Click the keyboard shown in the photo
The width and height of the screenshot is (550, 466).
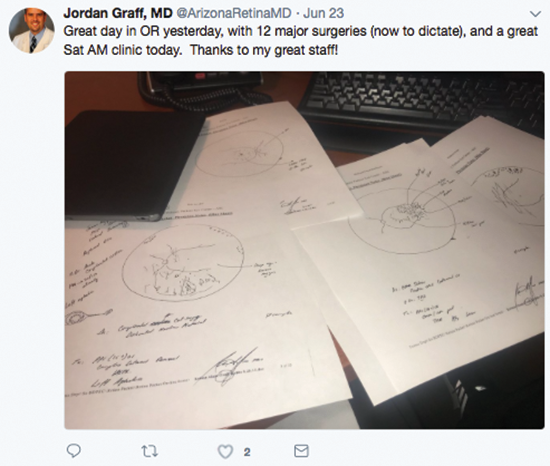[x=421, y=102]
